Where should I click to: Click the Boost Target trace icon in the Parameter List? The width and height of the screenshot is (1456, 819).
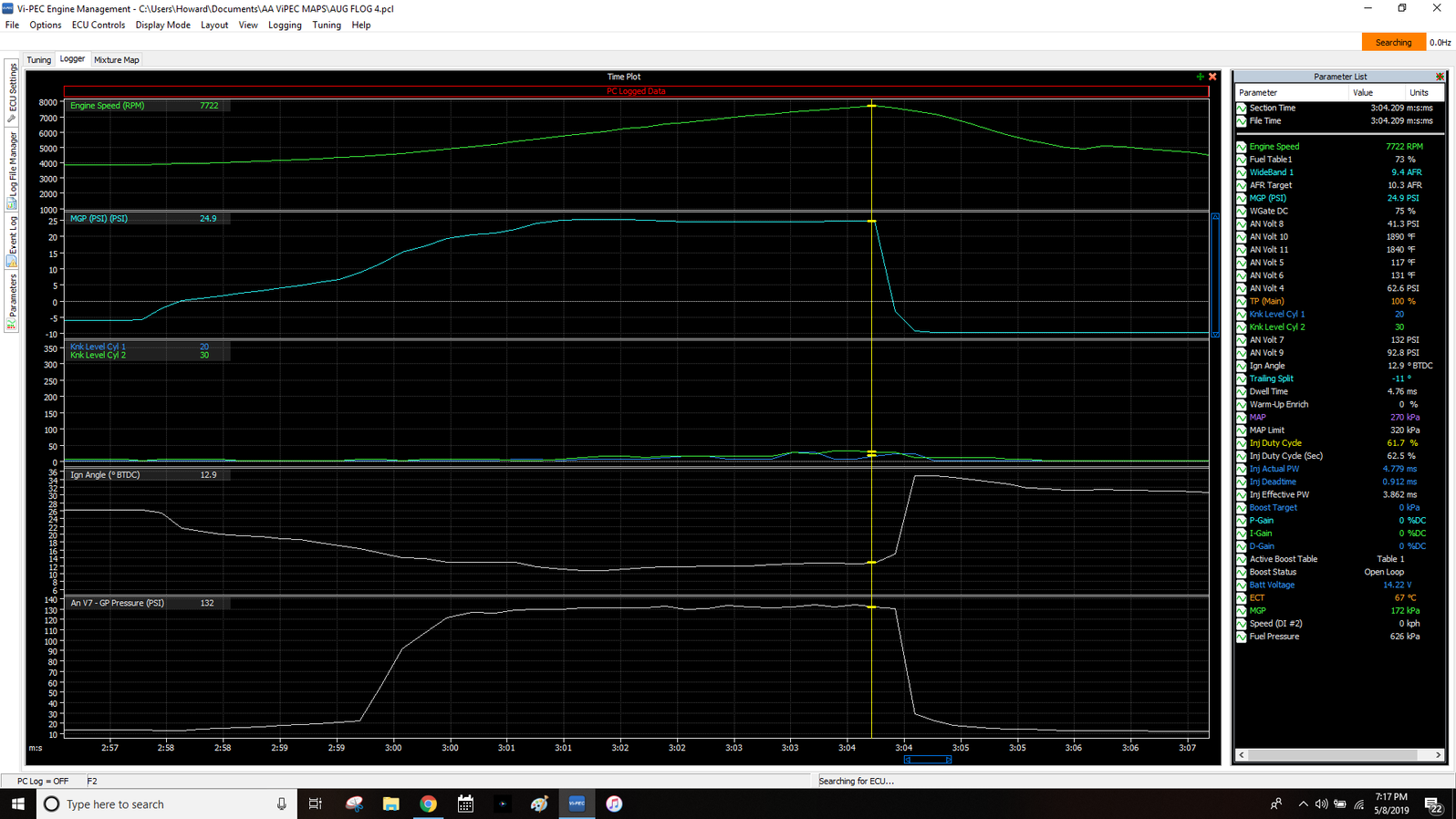point(1242,507)
